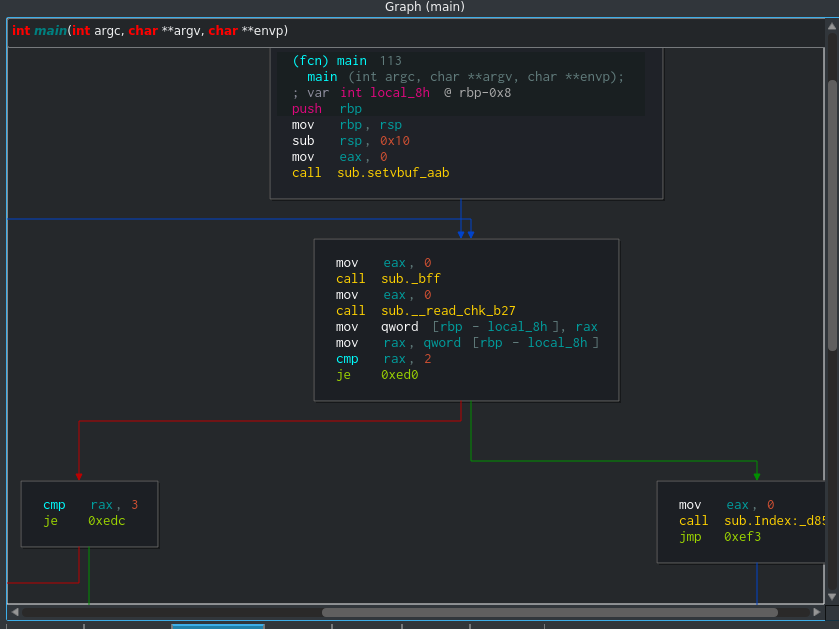Image resolution: width=839 pixels, height=629 pixels.
Task: Follow the call sub._bff target
Action: pyautogui.click(x=411, y=279)
